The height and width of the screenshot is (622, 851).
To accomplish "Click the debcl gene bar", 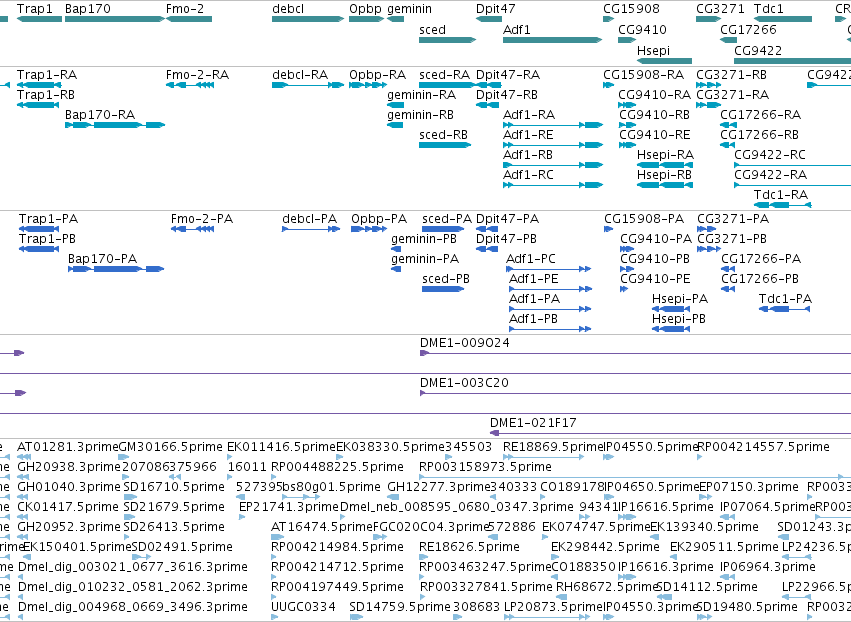I will [308, 19].
